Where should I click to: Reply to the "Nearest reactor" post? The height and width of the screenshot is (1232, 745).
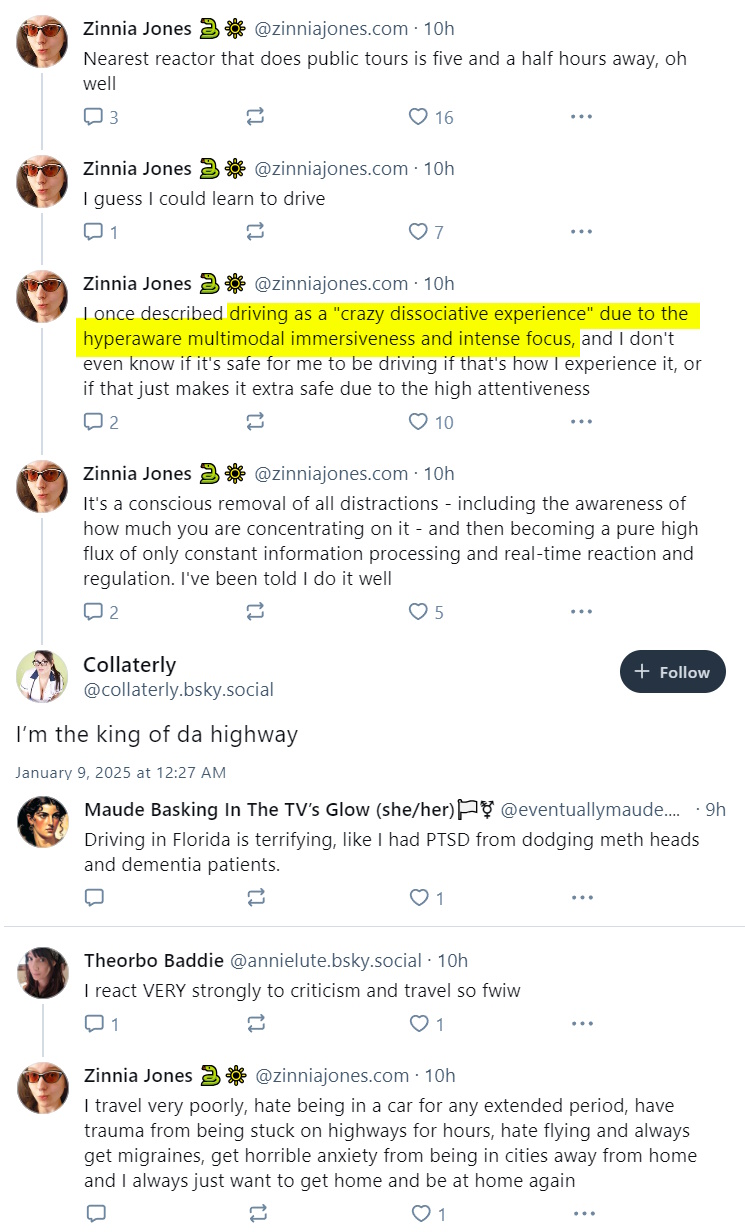(x=100, y=117)
